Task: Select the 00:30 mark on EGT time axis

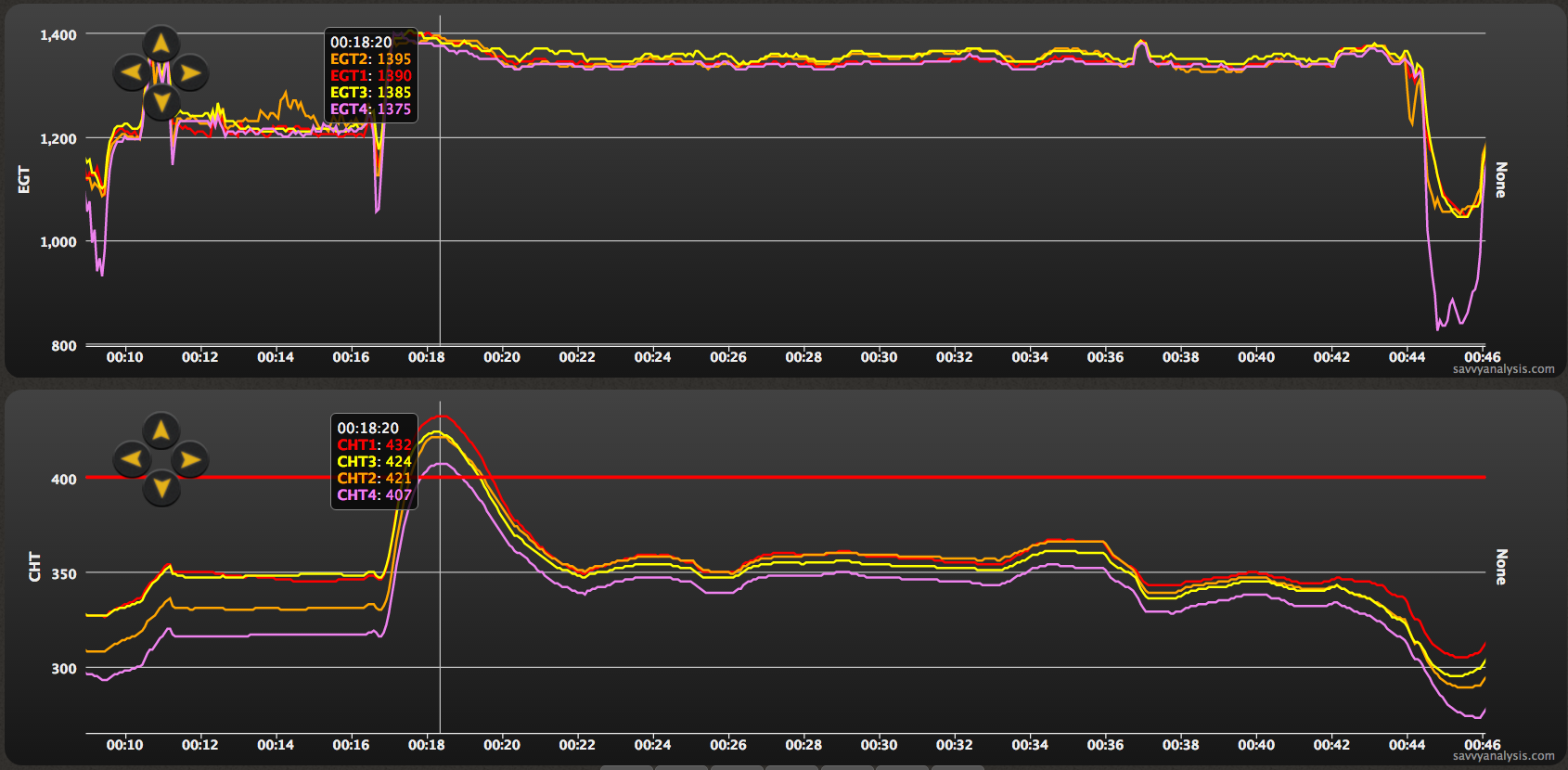Action: point(878,357)
